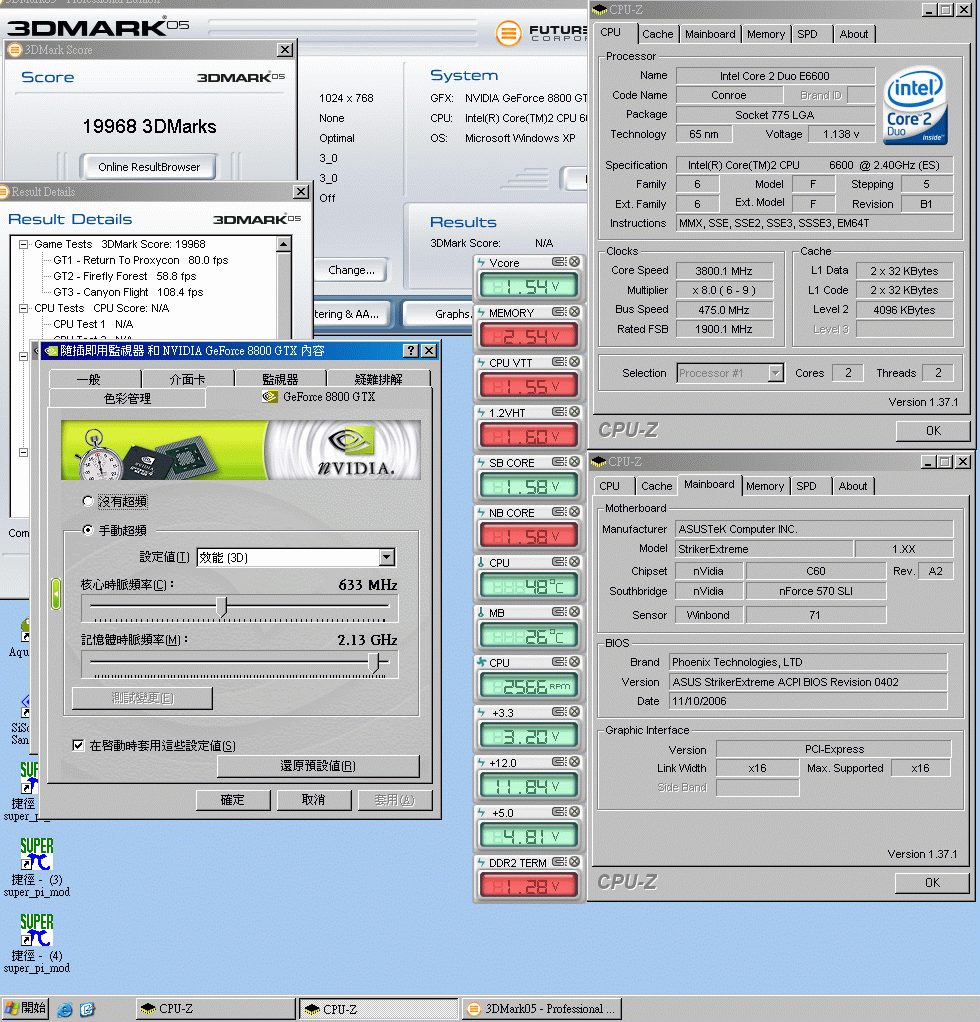980x1022 pixels.
Task: Open super_pi_mod (4) desktop shortcut
Action: (36, 943)
